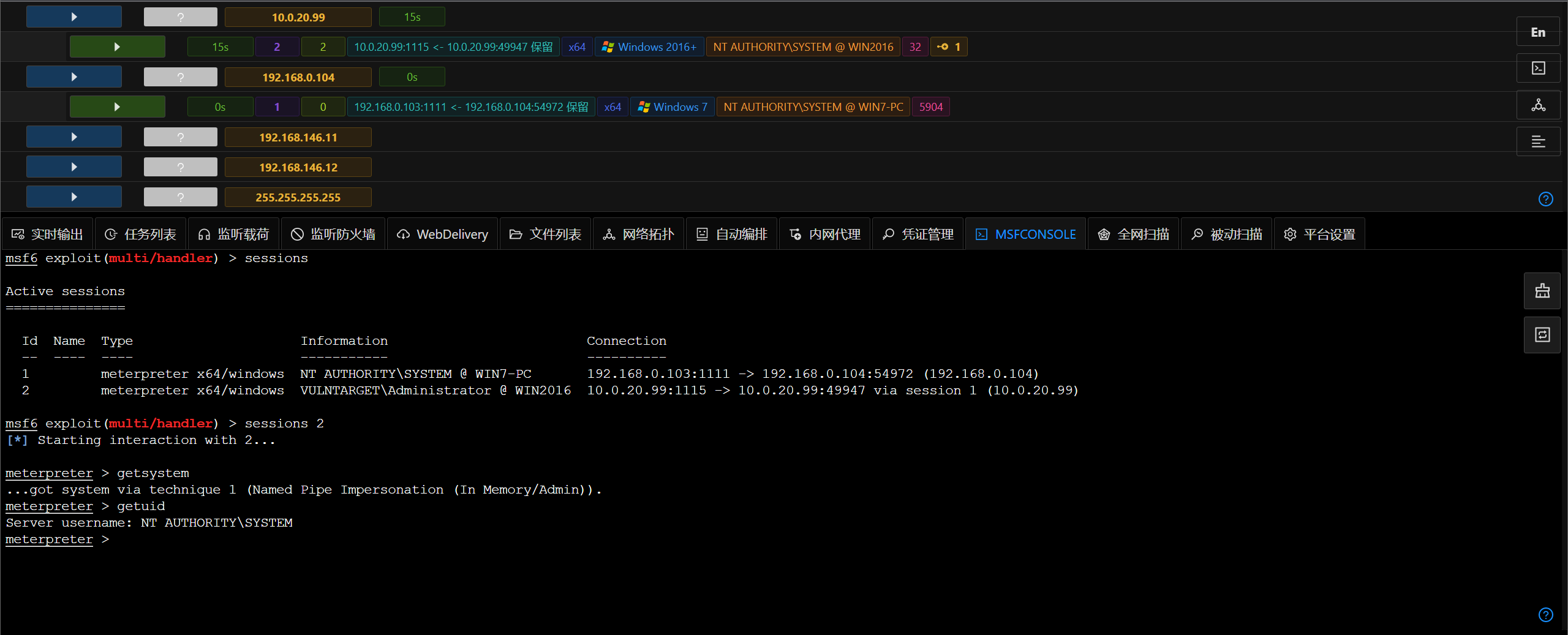Switch to the MSFCONSOLE tab

[x=1026, y=234]
